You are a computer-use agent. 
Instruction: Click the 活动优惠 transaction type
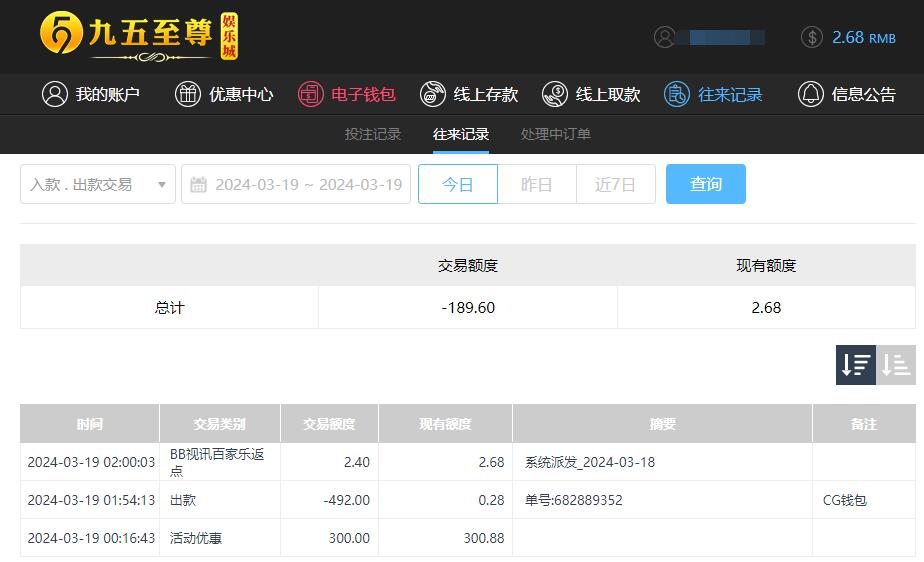tap(196, 538)
